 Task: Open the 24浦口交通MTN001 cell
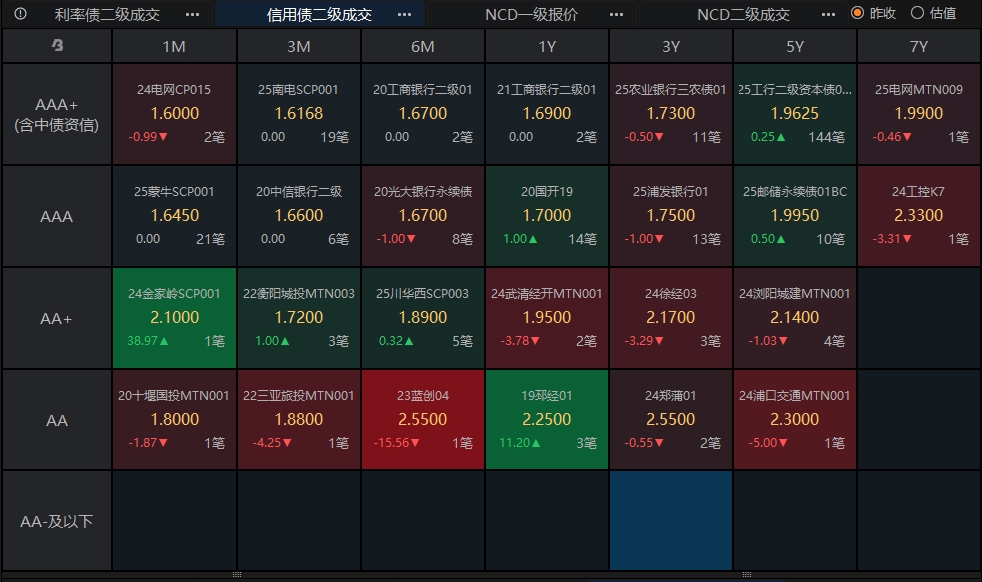pyautogui.click(x=795, y=420)
